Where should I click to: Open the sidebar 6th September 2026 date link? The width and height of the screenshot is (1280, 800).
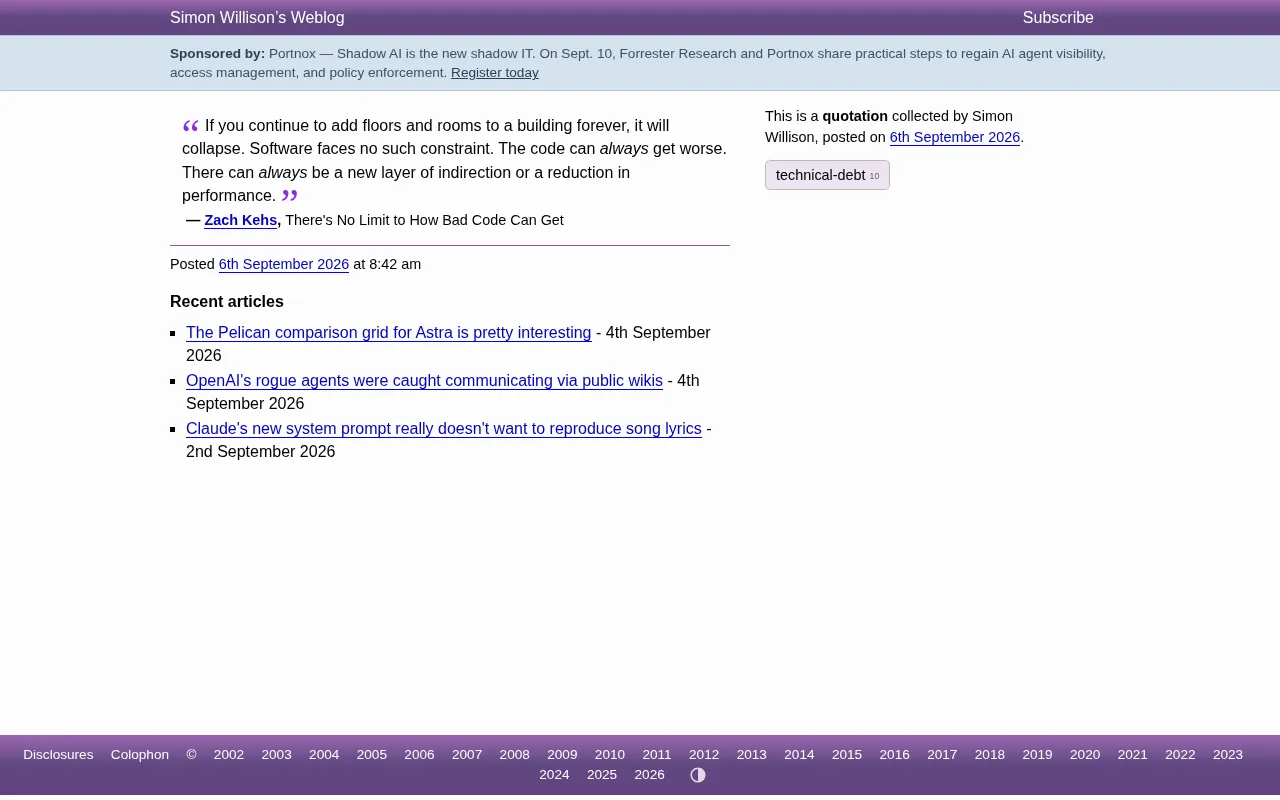[955, 137]
